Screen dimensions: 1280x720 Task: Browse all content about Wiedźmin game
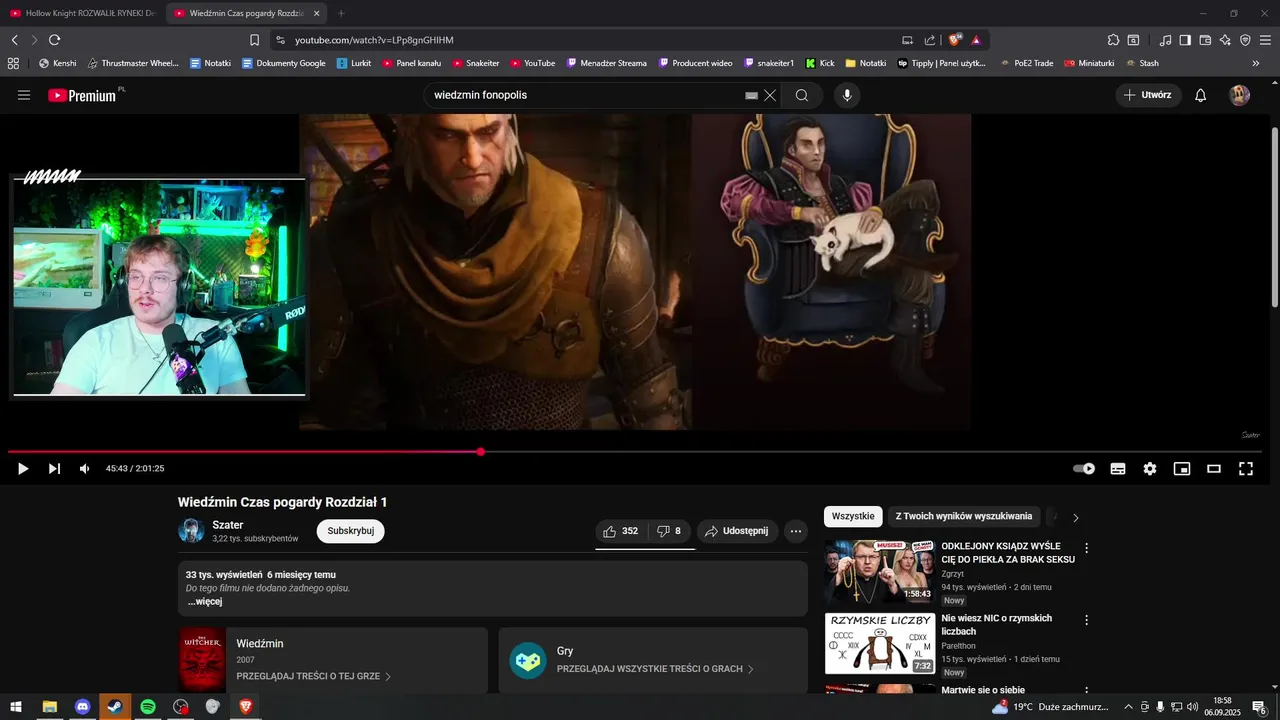click(313, 676)
